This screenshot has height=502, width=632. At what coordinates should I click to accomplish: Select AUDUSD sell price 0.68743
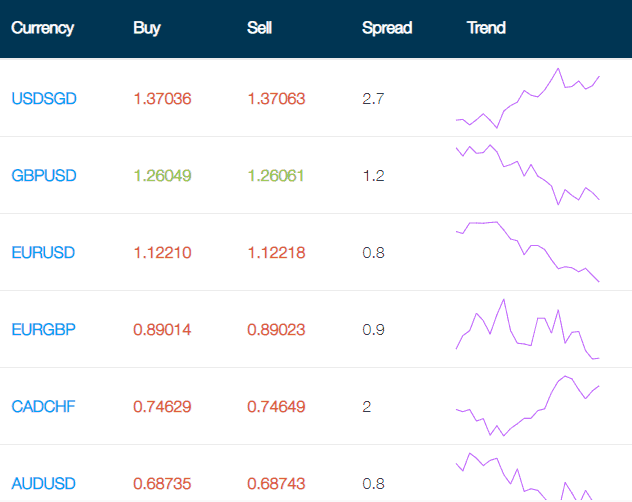[276, 484]
